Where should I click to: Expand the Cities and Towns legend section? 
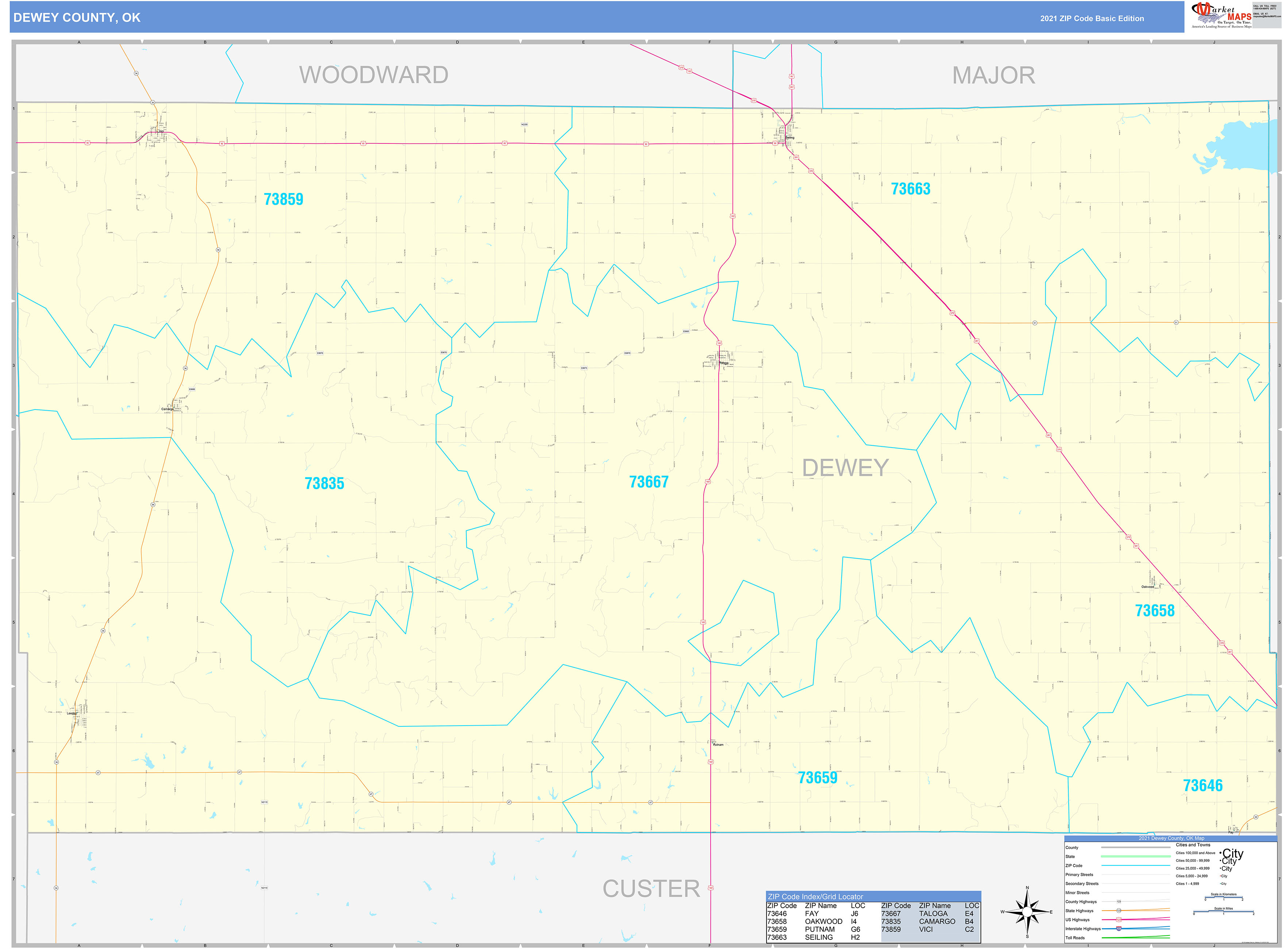[1194, 845]
